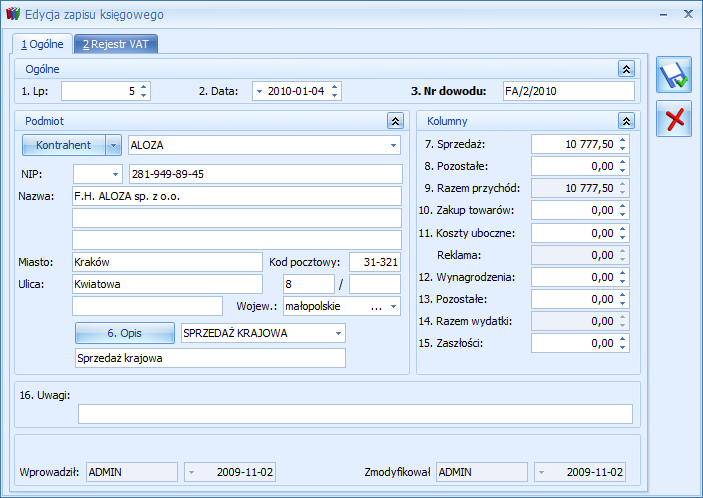Image resolution: width=703 pixels, height=498 pixels.
Task: Click the Nr dowodu field FA/2/2010
Action: pos(569,91)
